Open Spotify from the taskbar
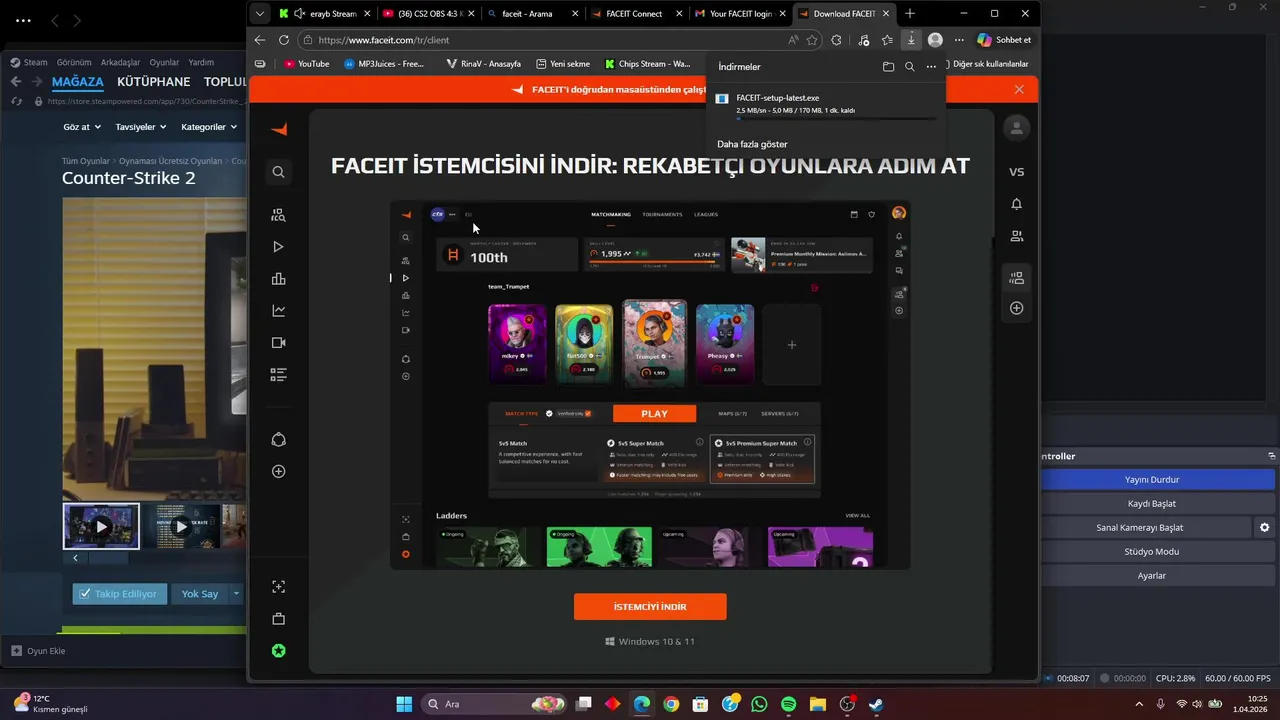The image size is (1280, 720). (788, 705)
